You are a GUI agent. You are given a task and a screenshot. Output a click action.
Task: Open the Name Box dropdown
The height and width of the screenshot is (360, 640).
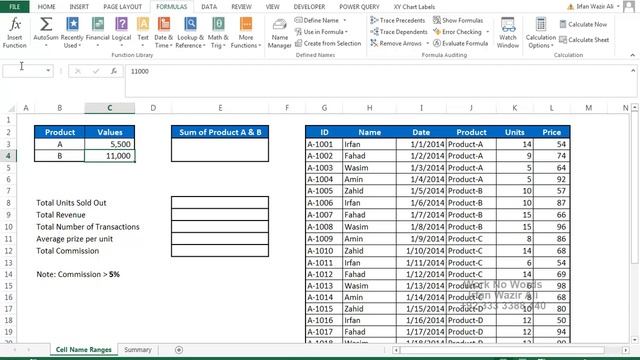(x=48, y=71)
